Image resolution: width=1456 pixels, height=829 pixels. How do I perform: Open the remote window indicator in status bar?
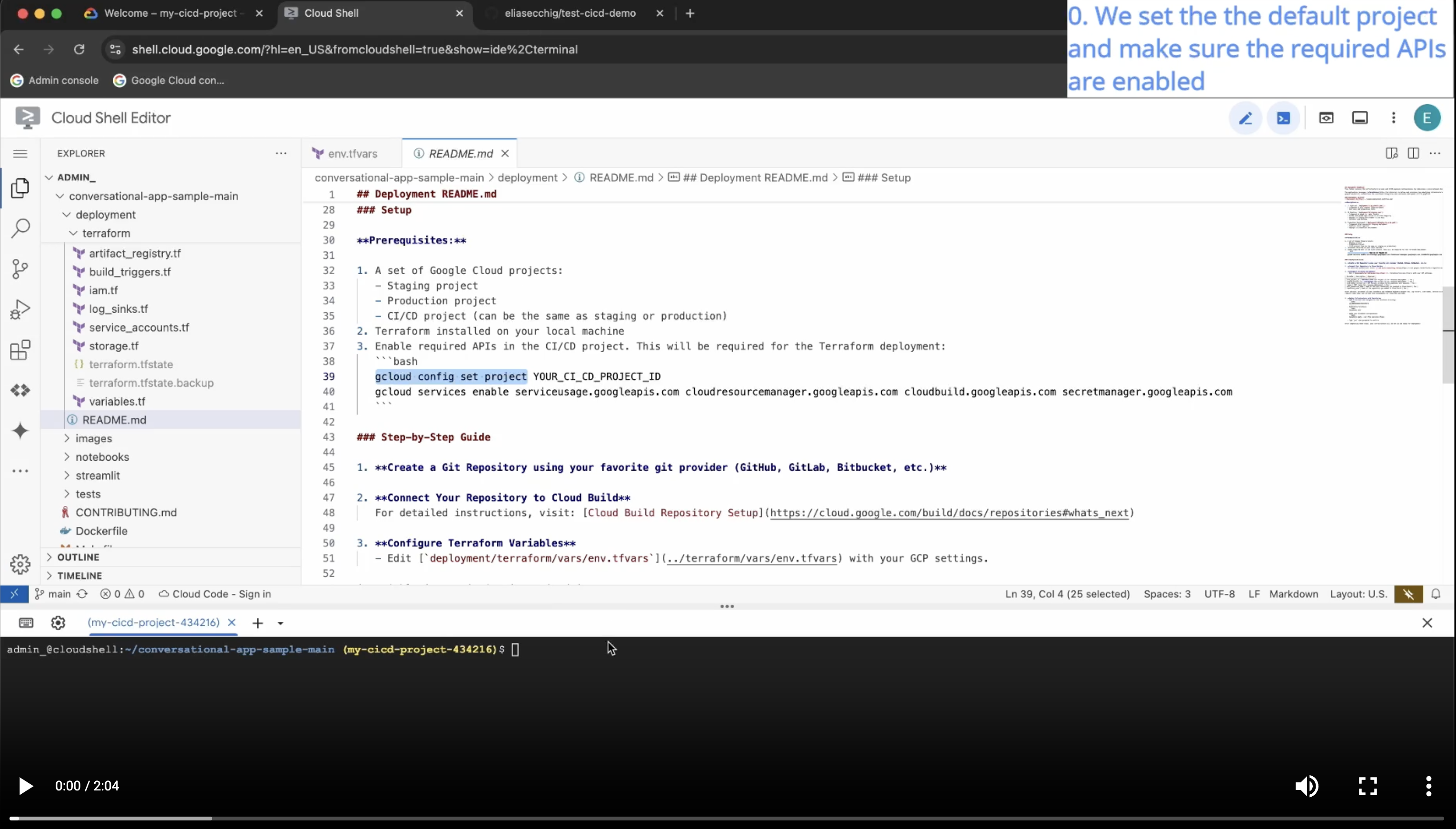[14, 594]
